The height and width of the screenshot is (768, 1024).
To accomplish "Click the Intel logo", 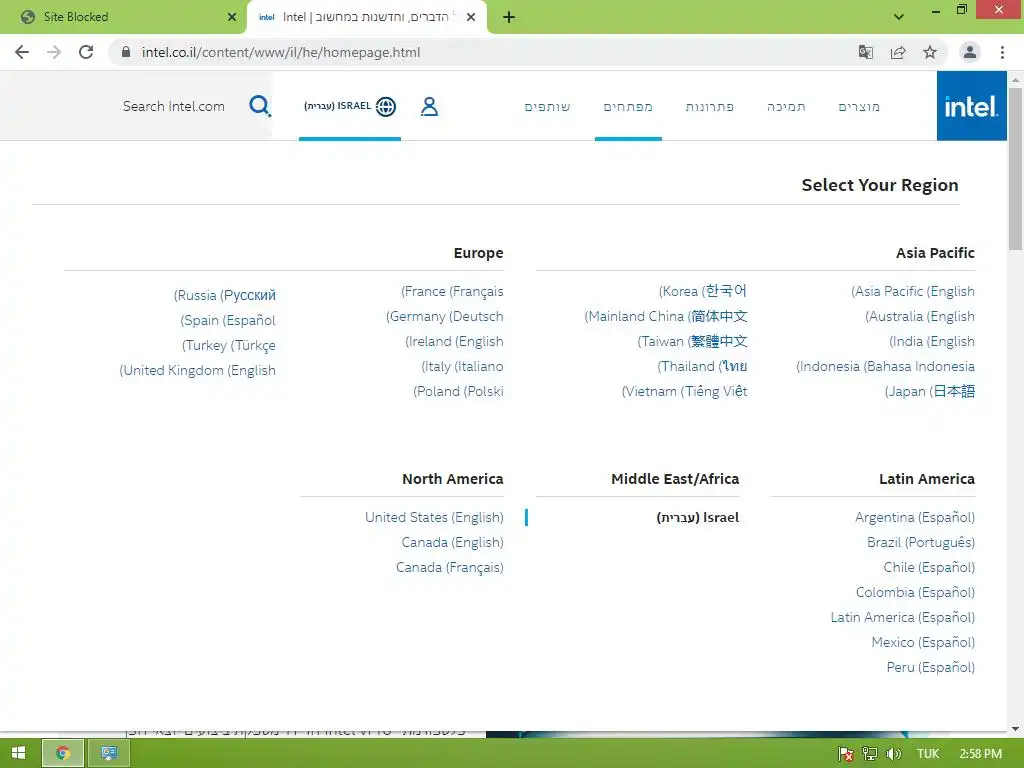I will point(971,106).
